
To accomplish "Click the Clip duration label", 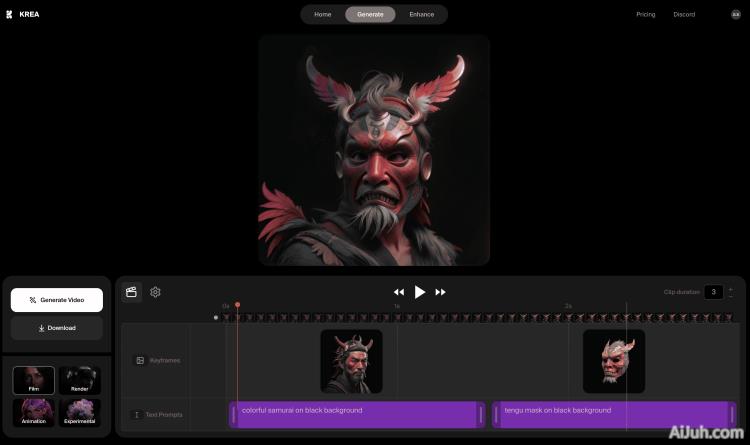I will click(682, 292).
